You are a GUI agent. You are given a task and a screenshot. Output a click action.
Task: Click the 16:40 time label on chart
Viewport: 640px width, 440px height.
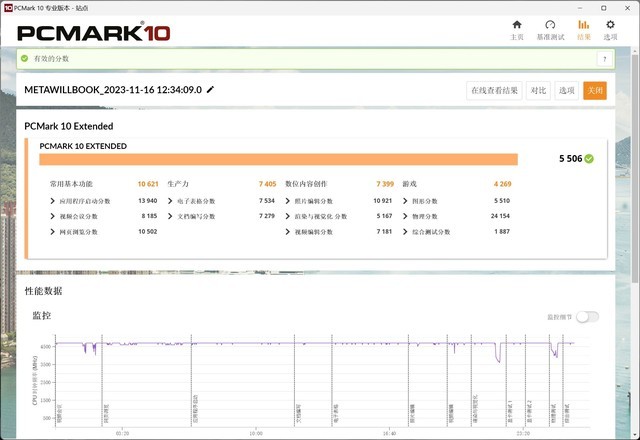(x=389, y=433)
